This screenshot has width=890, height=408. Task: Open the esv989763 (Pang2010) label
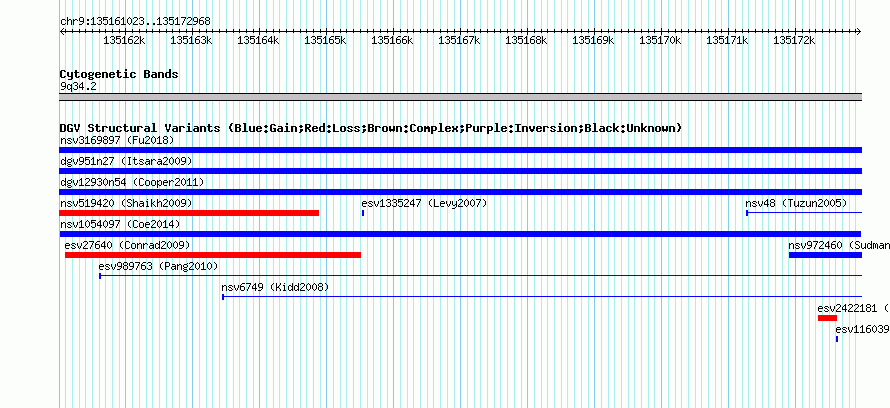(x=158, y=266)
